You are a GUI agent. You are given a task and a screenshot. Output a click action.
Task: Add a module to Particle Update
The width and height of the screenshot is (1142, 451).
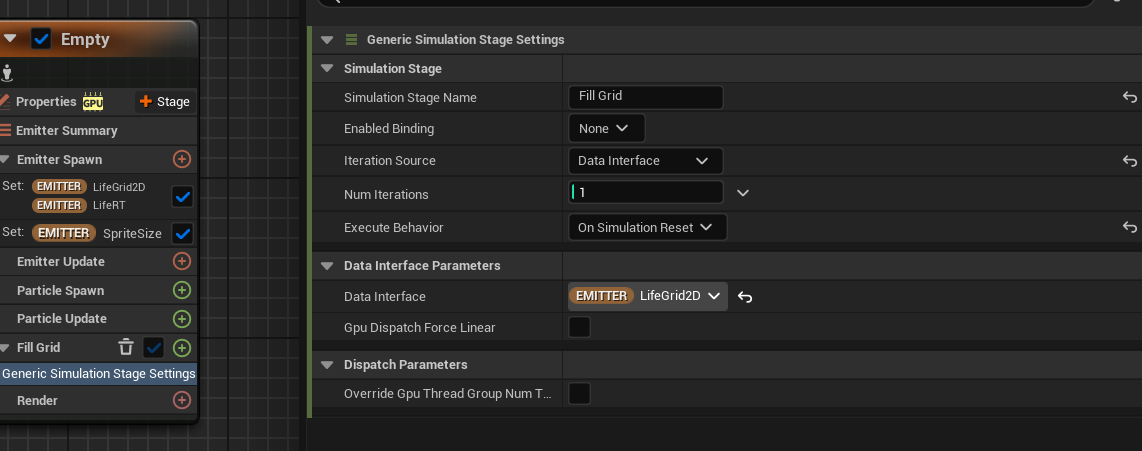click(x=182, y=319)
